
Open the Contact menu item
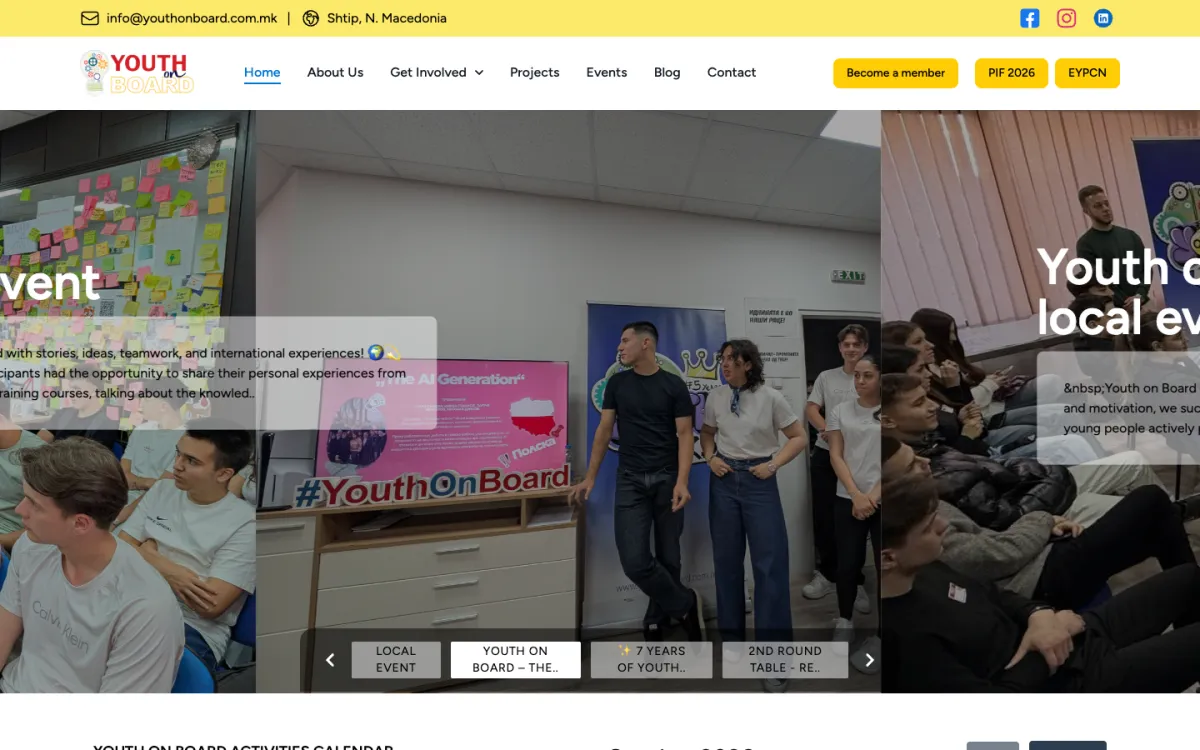[x=732, y=72]
